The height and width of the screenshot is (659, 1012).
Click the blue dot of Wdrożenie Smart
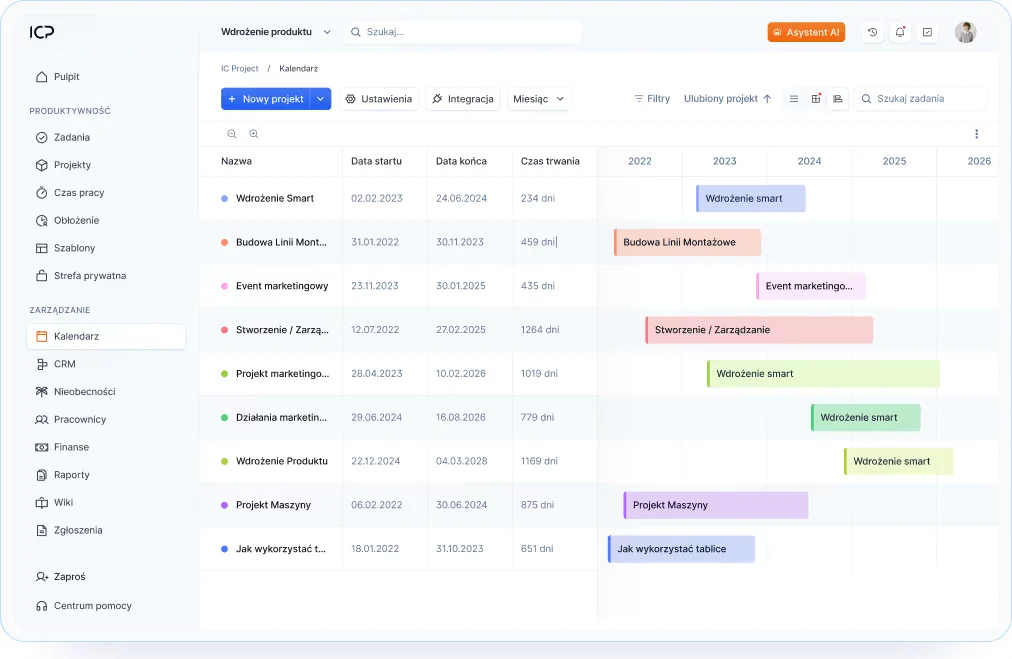225,198
